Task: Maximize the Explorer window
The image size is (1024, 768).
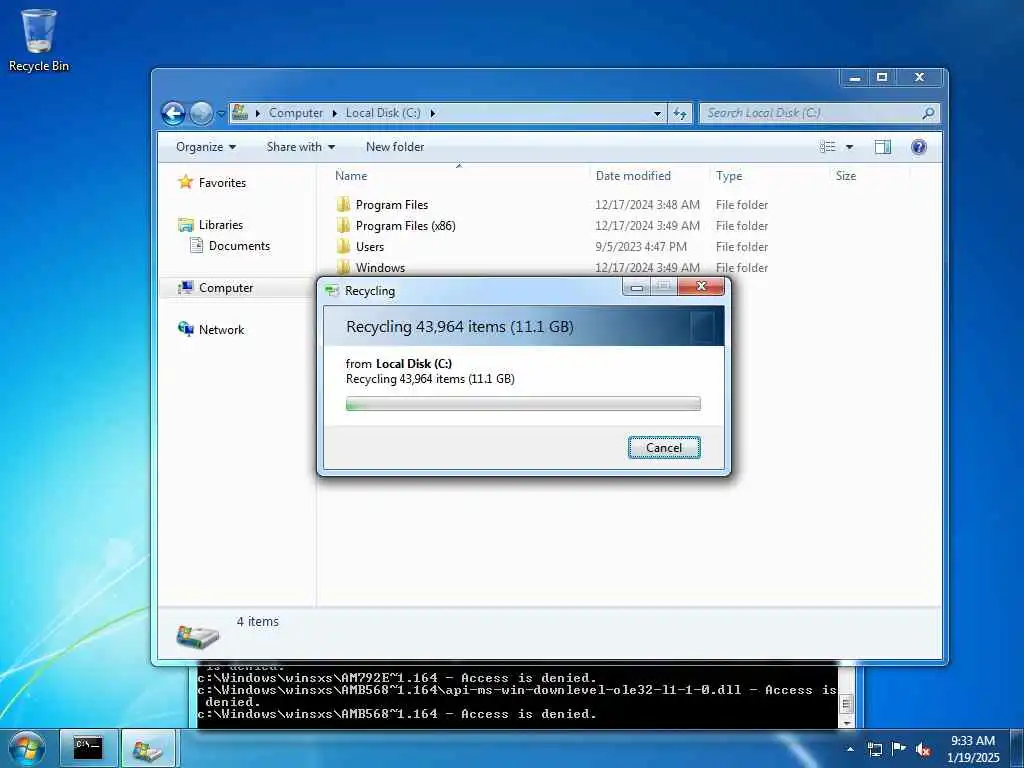Action: pyautogui.click(x=882, y=78)
